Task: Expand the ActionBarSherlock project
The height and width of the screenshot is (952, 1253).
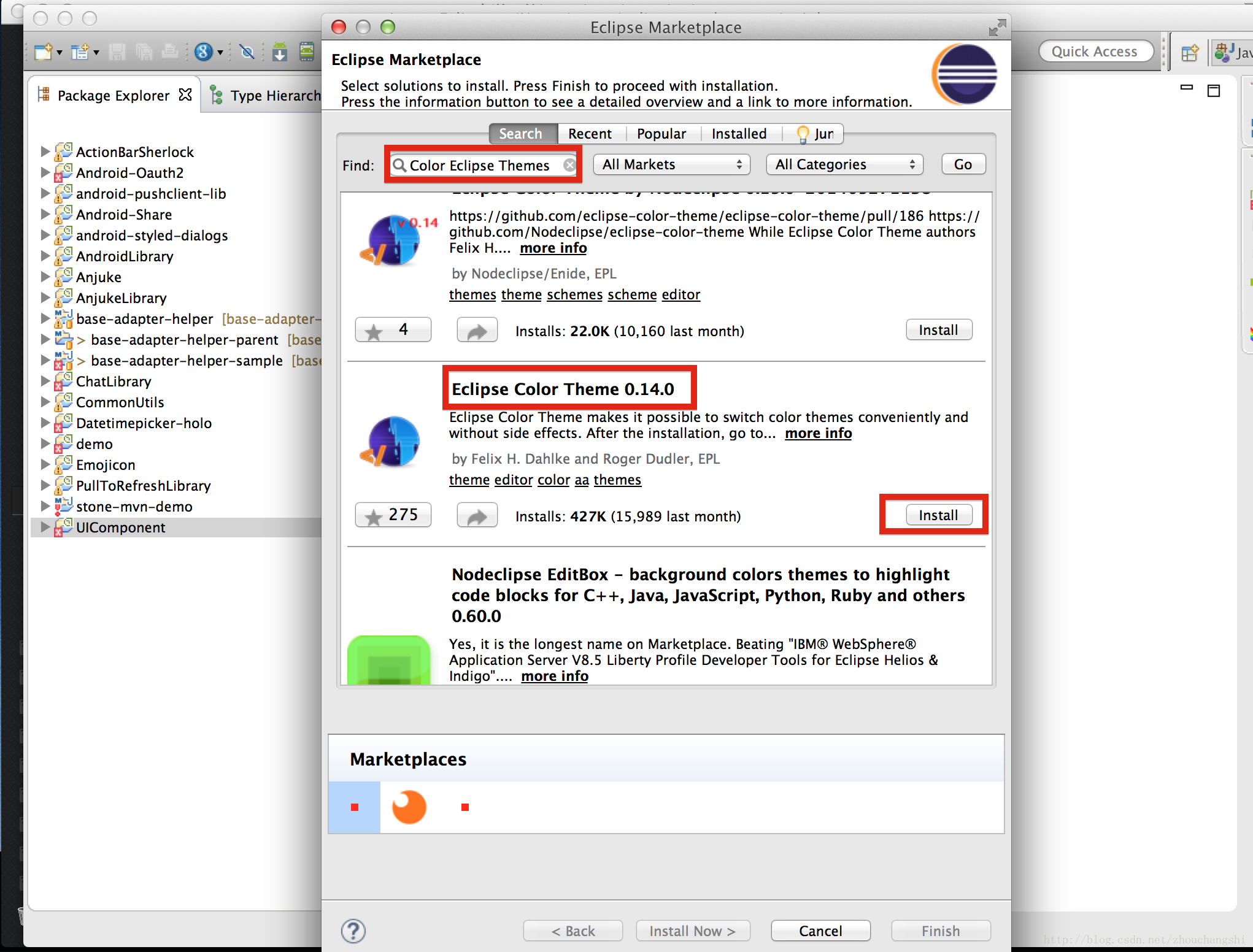Action: click(45, 151)
